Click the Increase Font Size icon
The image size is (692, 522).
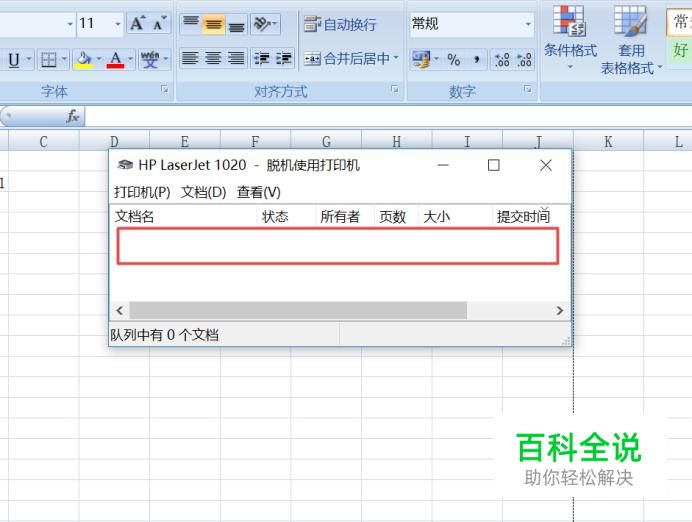[x=137, y=23]
